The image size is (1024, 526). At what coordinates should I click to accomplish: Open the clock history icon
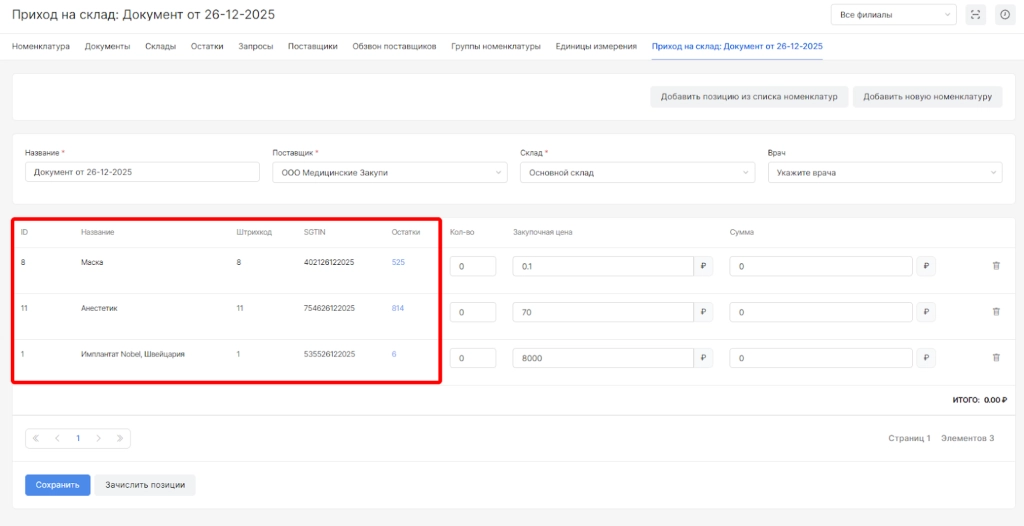point(1004,15)
